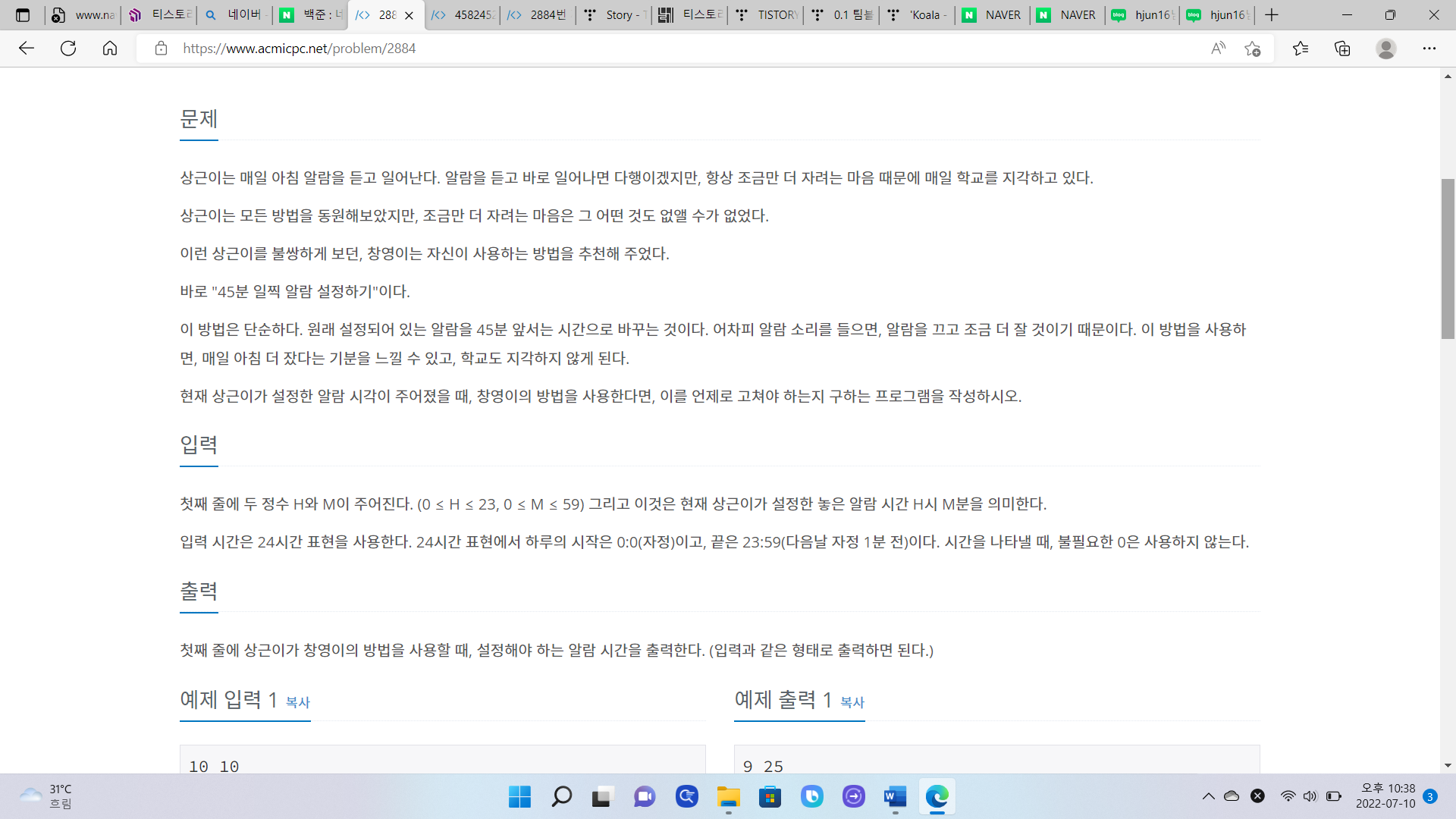This screenshot has width=1456, height=819.
Task: Expand the system tray hidden icons chevron
Action: 1208,796
